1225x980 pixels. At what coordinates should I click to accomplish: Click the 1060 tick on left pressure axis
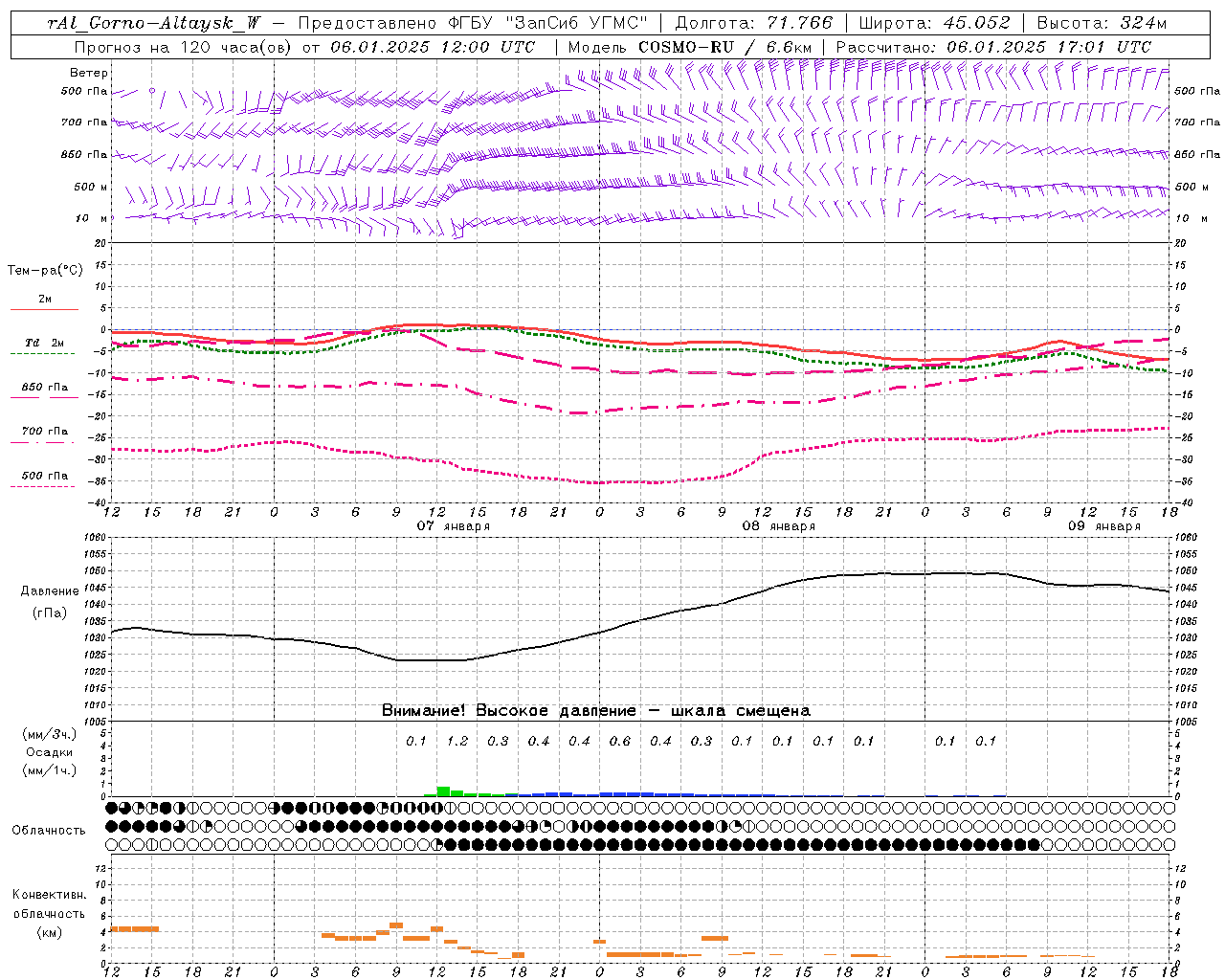click(x=95, y=538)
